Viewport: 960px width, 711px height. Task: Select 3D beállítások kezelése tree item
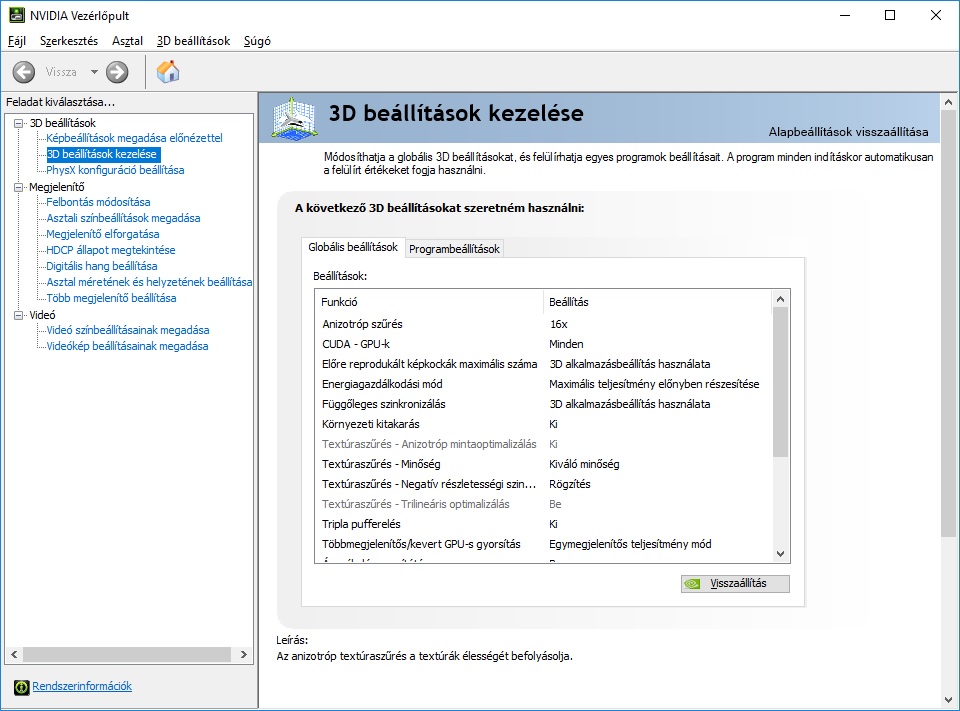tap(102, 154)
